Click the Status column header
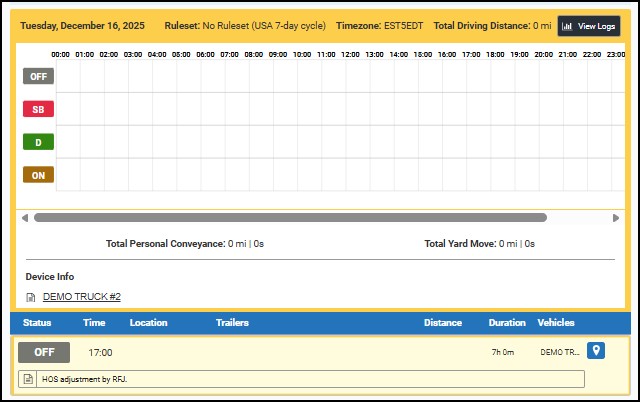 [37, 323]
